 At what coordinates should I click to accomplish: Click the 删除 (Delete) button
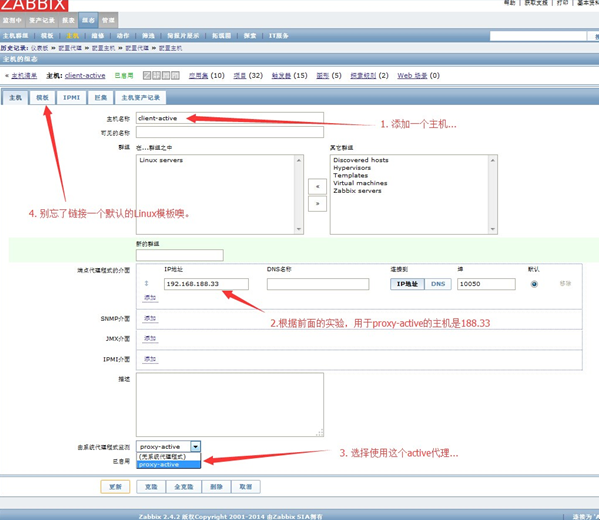[216, 487]
